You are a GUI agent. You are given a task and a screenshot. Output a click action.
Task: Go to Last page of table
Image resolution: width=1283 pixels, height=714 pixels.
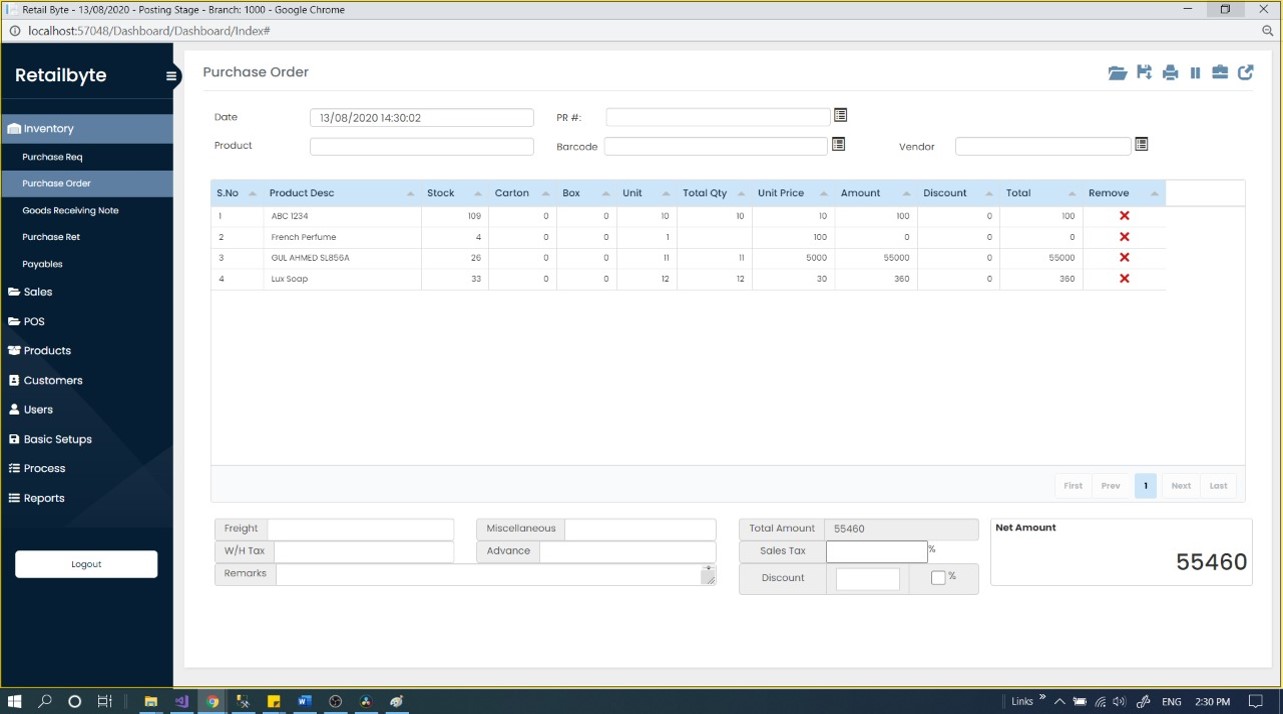tap(1218, 486)
